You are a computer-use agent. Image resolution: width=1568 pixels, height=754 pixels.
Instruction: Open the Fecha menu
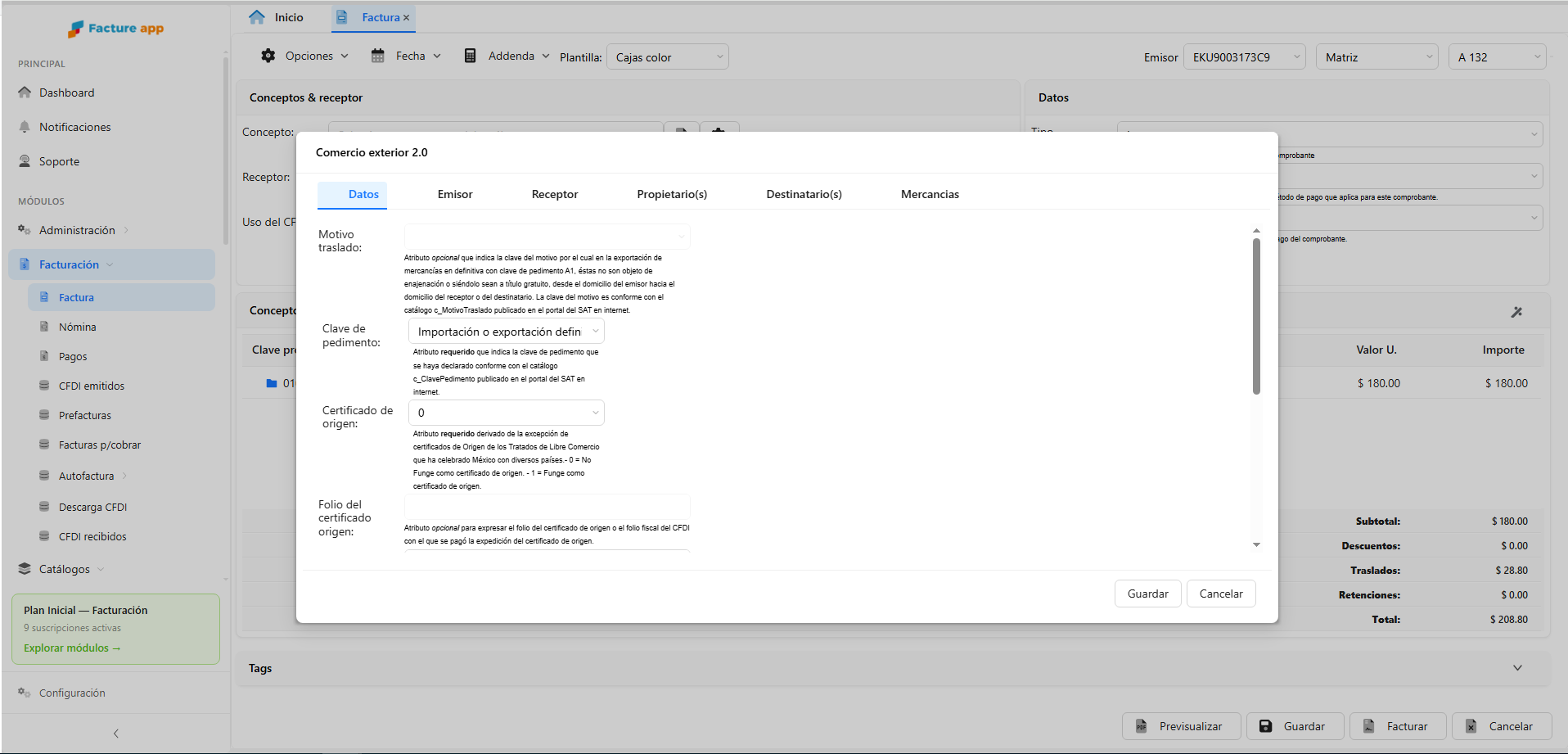point(406,56)
